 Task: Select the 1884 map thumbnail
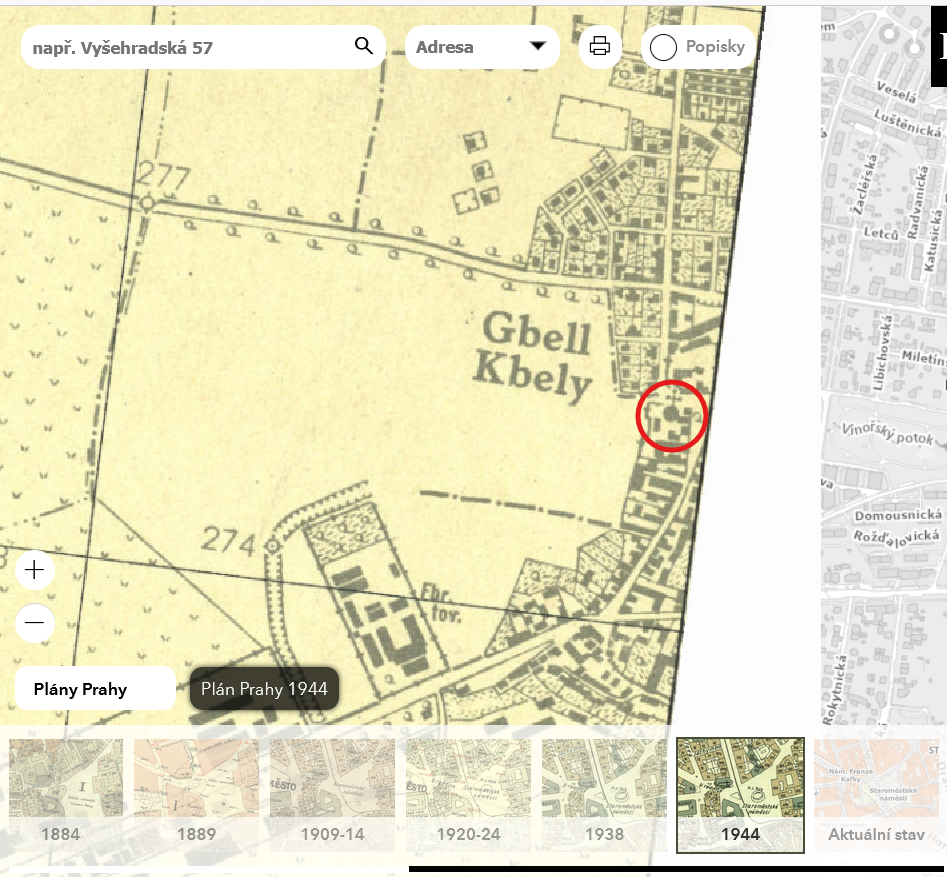[x=66, y=795]
